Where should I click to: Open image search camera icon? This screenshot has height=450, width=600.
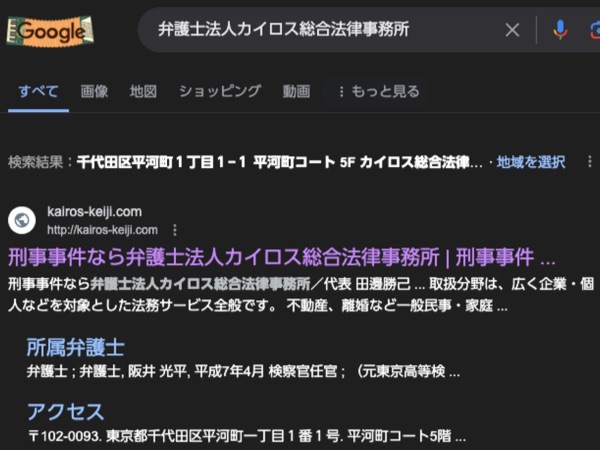click(x=595, y=31)
